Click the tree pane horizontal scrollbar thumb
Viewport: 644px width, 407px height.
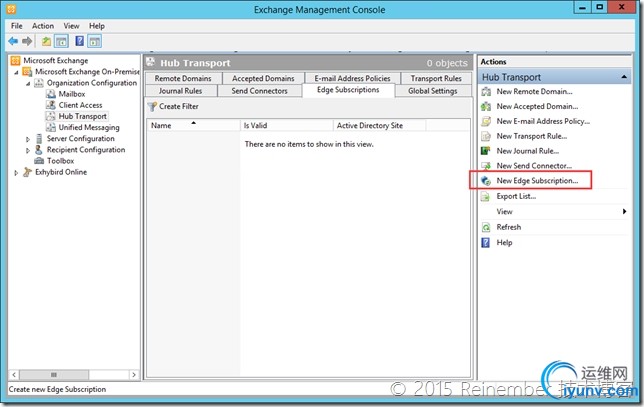pyautogui.click(x=54, y=375)
